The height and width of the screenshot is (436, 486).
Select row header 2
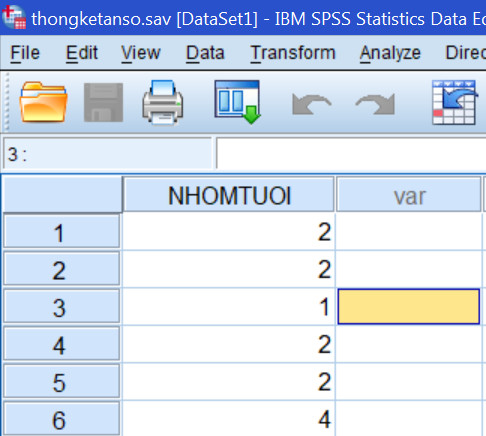tap(61, 269)
